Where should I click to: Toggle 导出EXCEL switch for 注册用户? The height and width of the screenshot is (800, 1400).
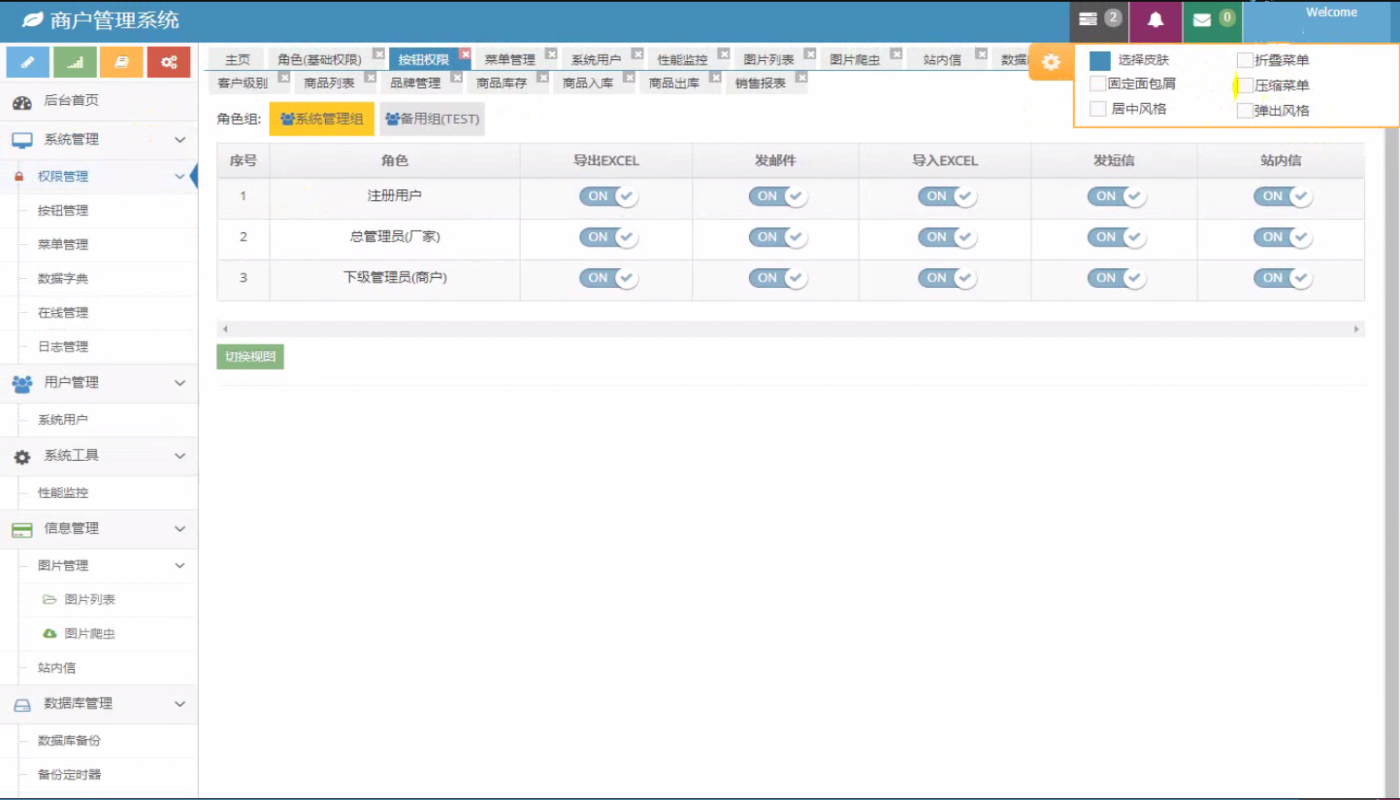tap(609, 197)
